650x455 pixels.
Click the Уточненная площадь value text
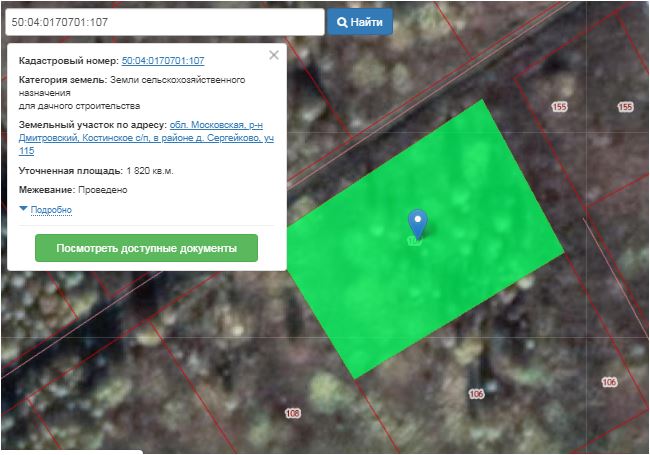click(x=150, y=171)
